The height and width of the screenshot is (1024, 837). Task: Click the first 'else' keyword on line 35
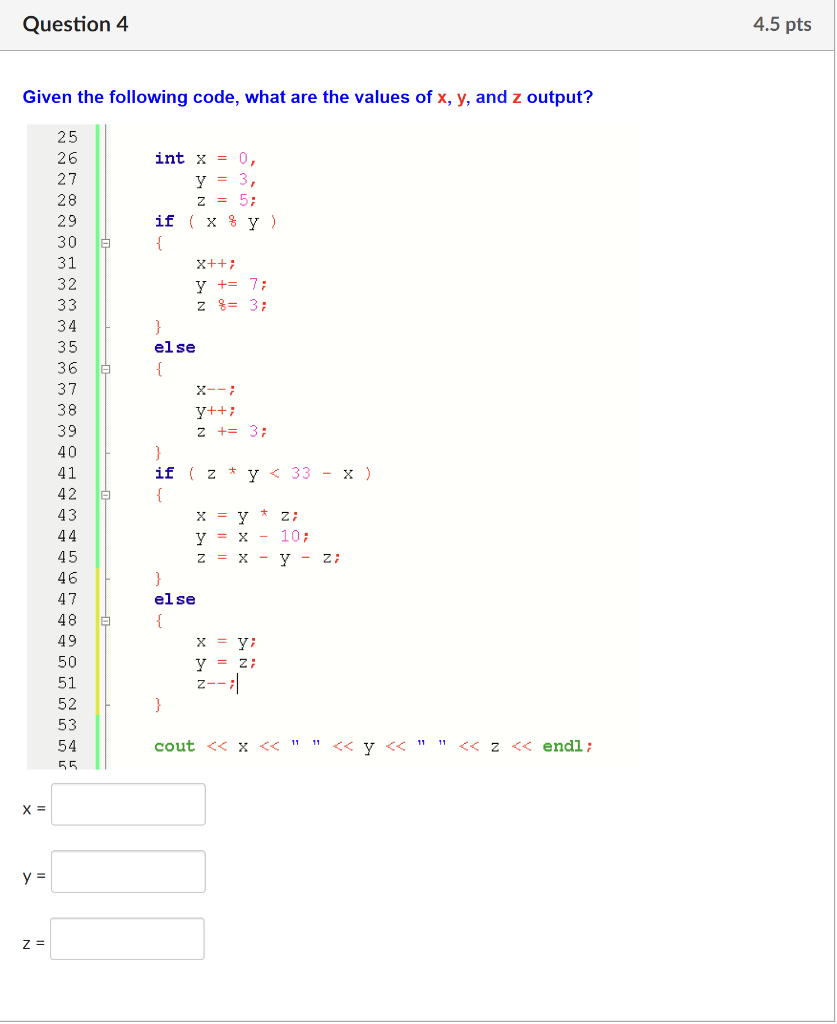(x=175, y=347)
